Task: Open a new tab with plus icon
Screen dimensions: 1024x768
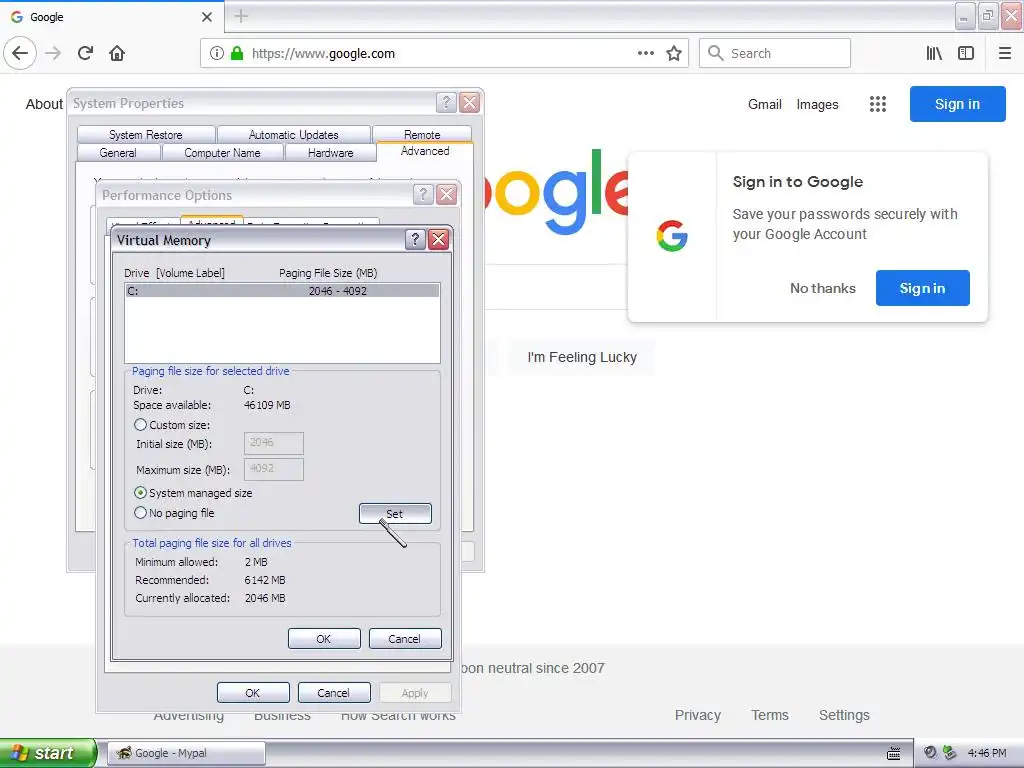Action: 241,16
